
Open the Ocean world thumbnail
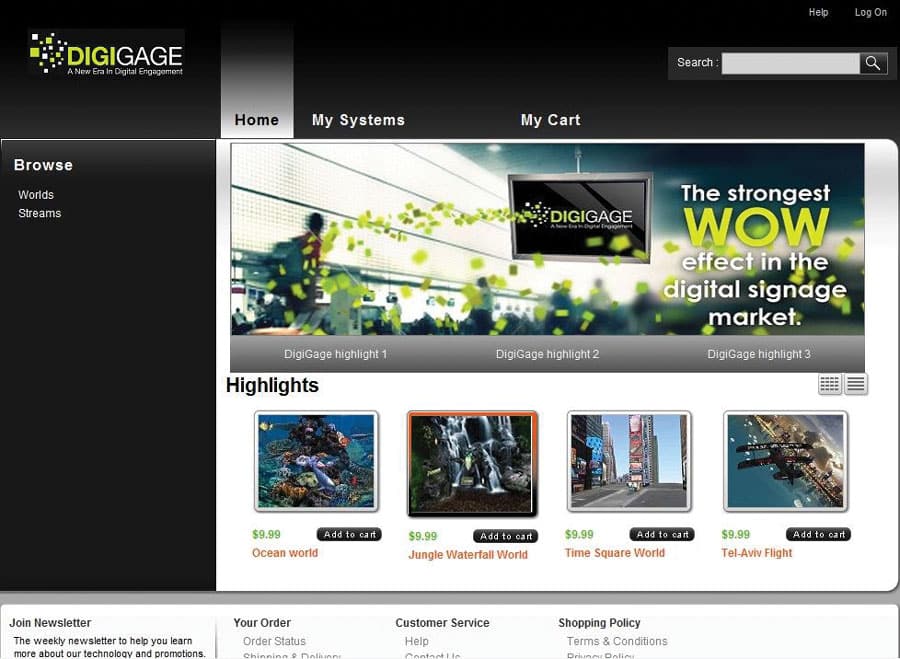(316, 461)
